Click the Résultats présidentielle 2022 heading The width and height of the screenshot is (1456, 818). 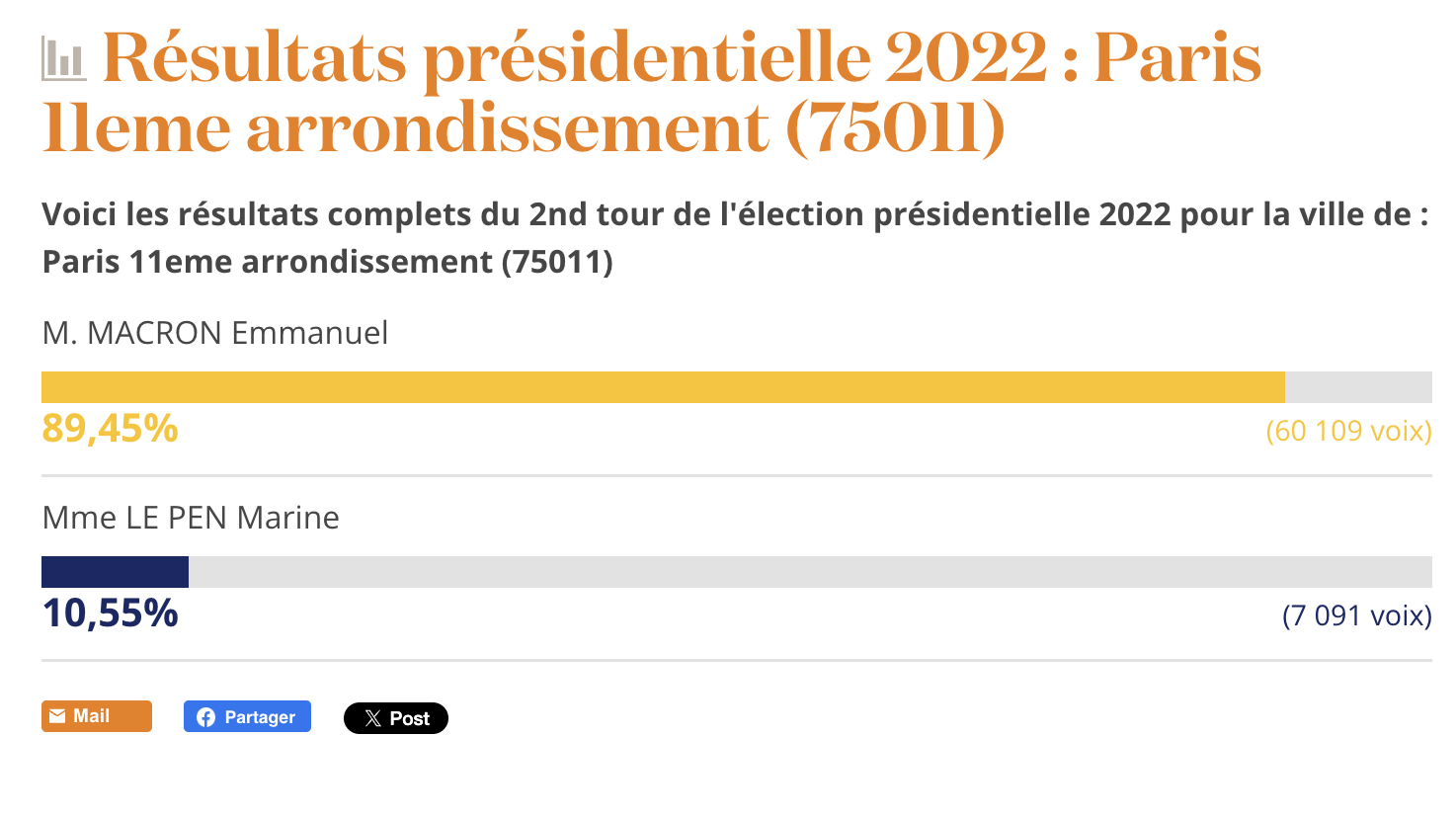(652, 93)
